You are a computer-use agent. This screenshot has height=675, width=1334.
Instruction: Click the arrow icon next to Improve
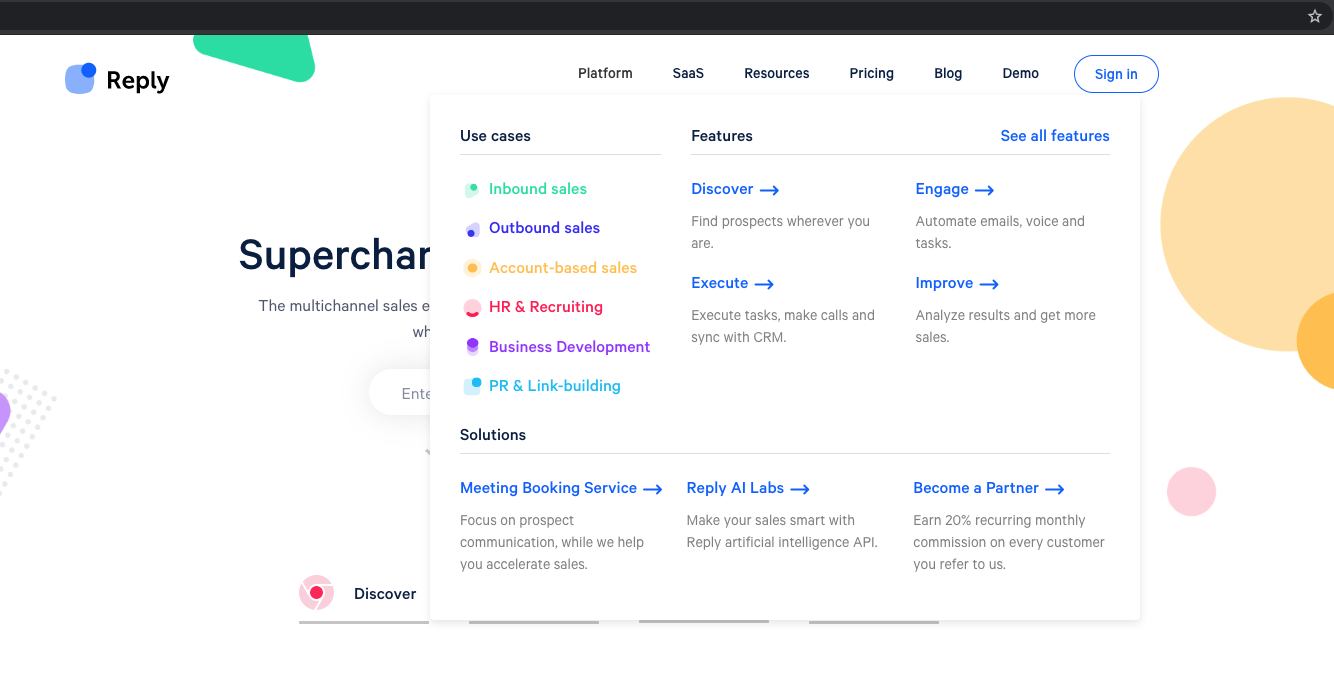(x=990, y=284)
